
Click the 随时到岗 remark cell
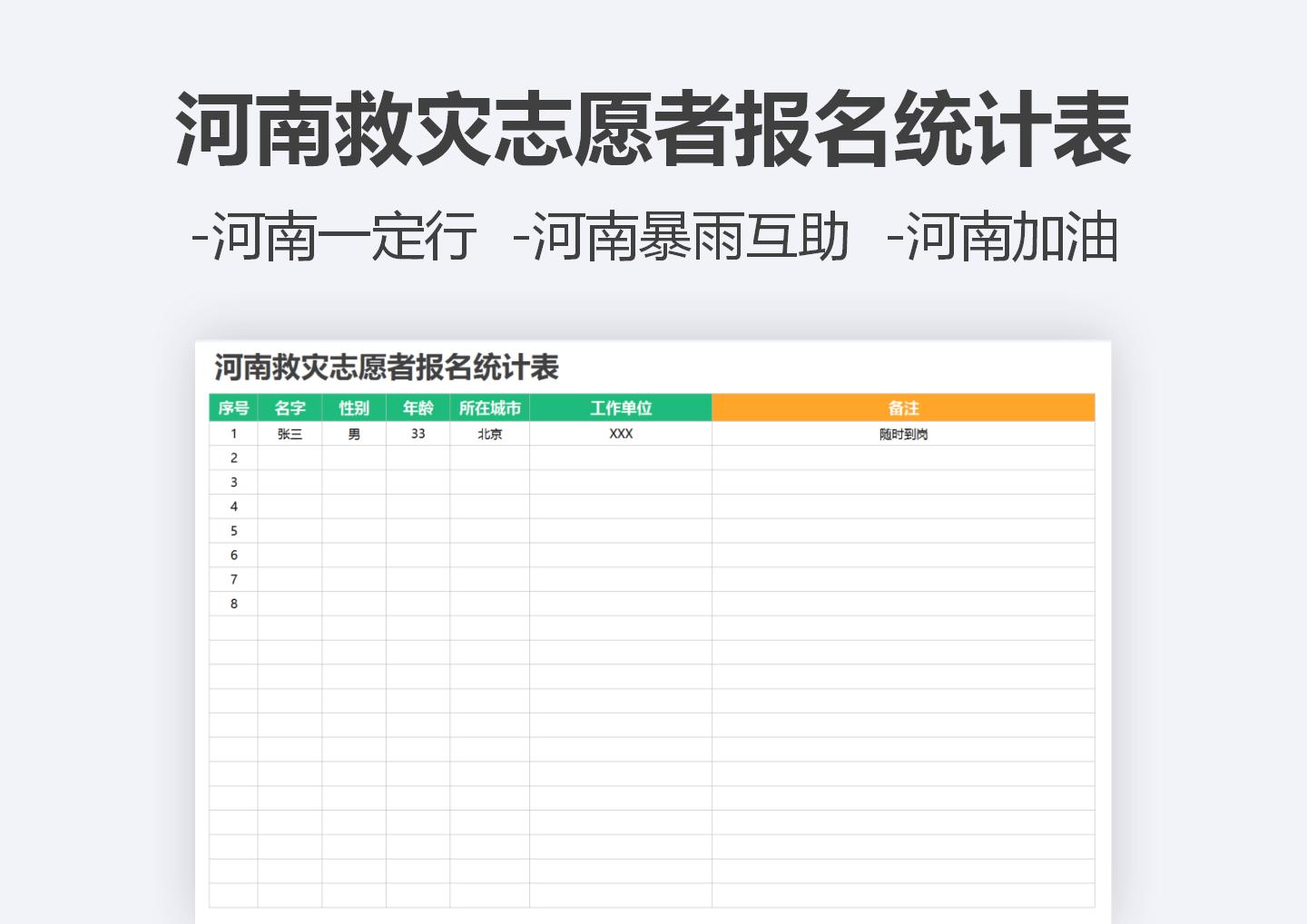[x=903, y=434]
